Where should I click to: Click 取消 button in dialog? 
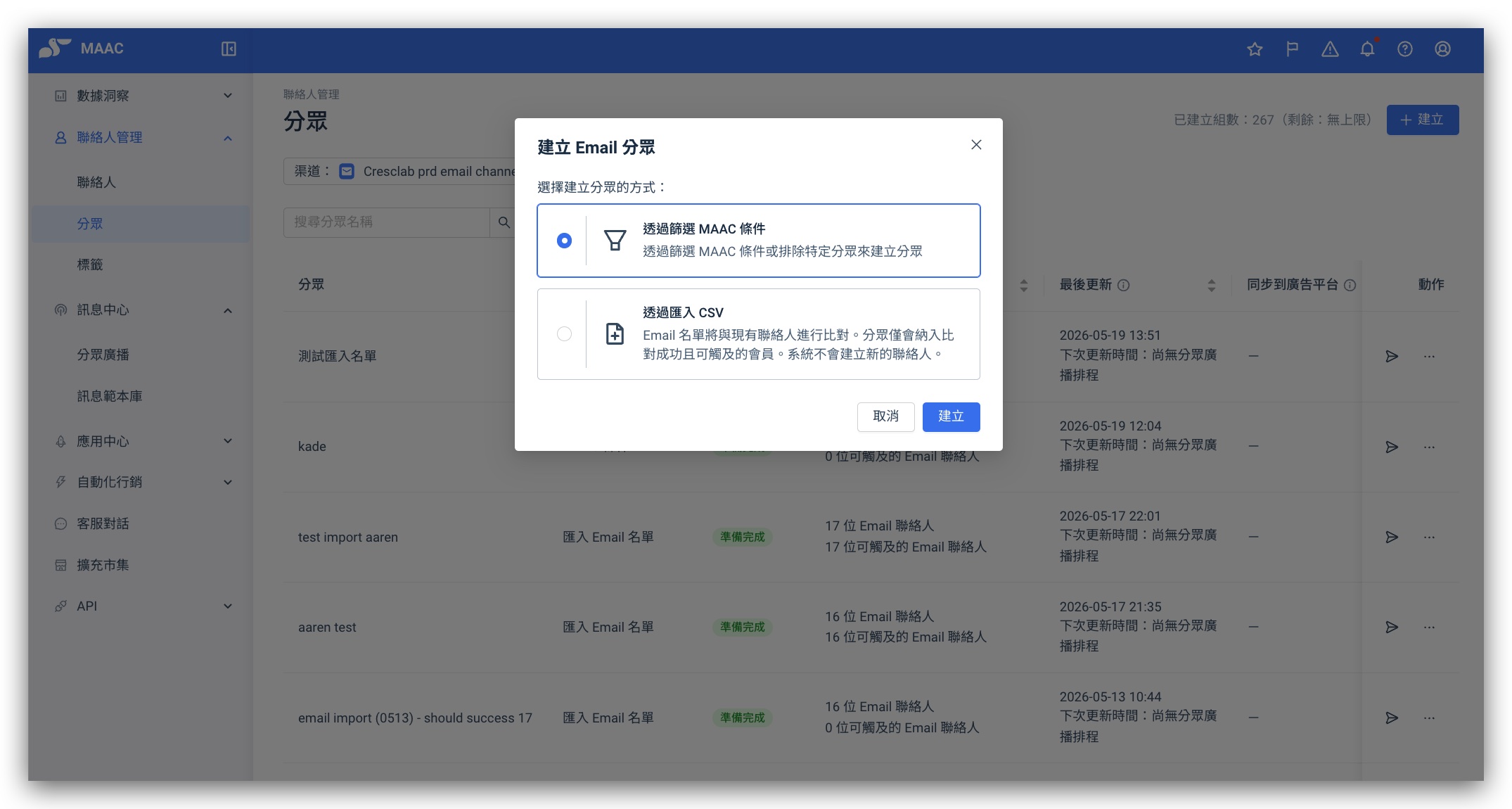(885, 417)
